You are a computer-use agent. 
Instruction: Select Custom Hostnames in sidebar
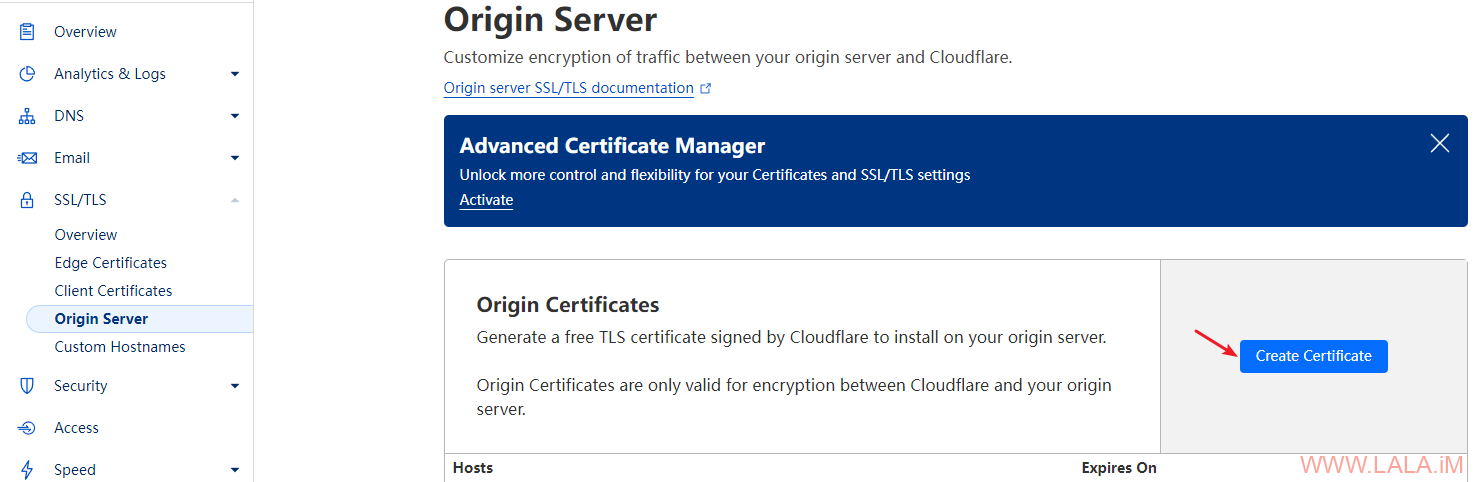coord(120,347)
